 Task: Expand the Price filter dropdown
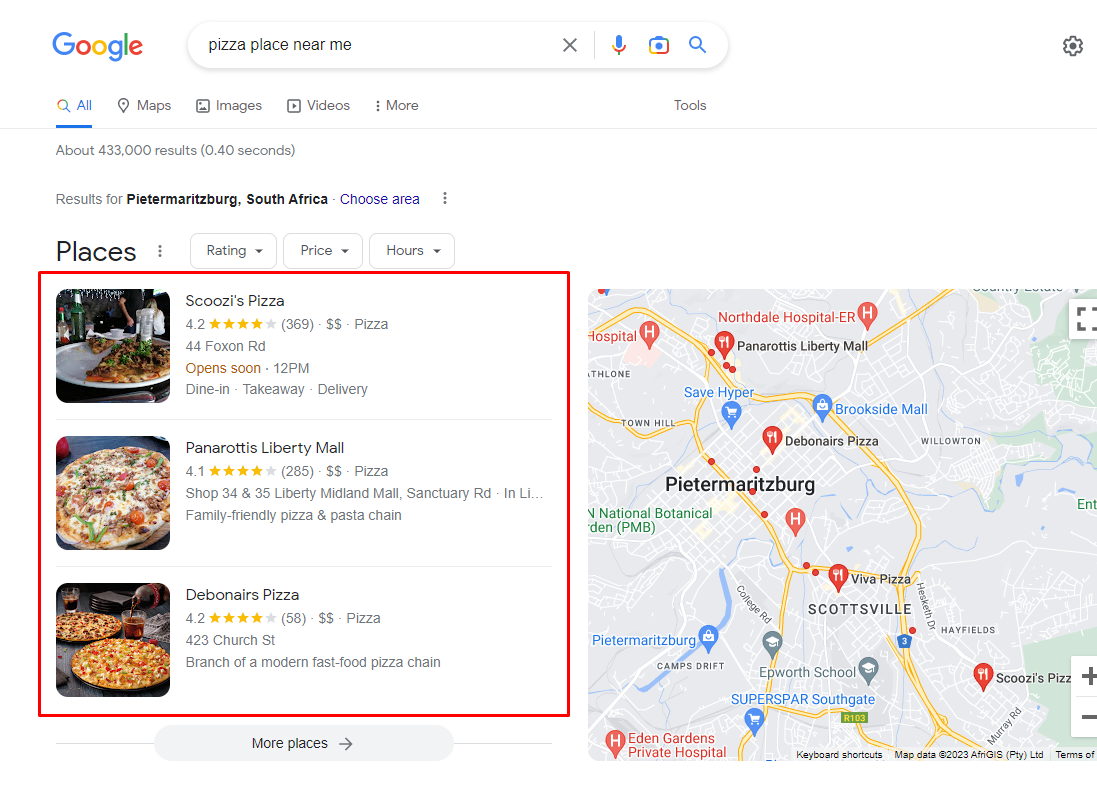pos(323,250)
